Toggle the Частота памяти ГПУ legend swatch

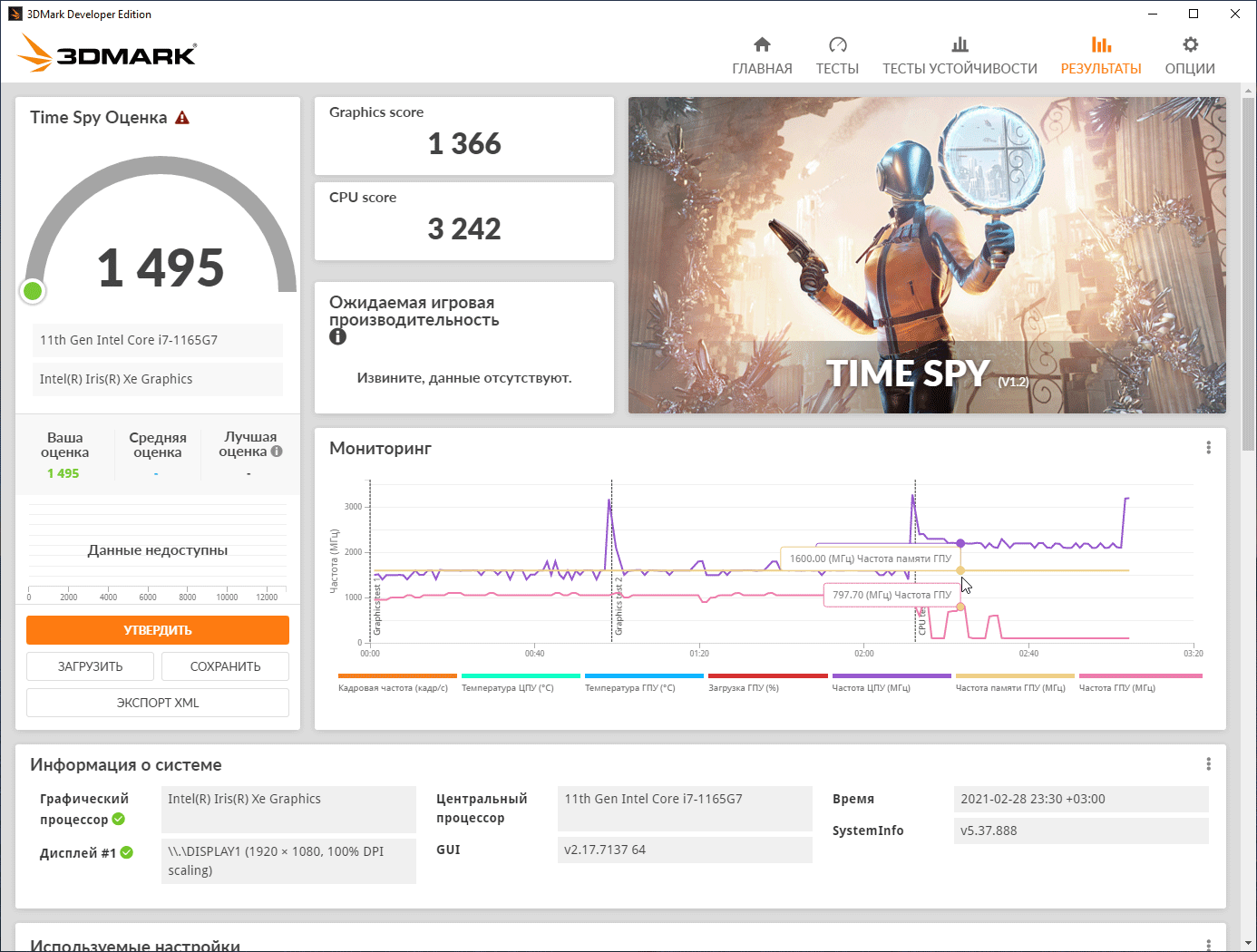coord(1015,675)
